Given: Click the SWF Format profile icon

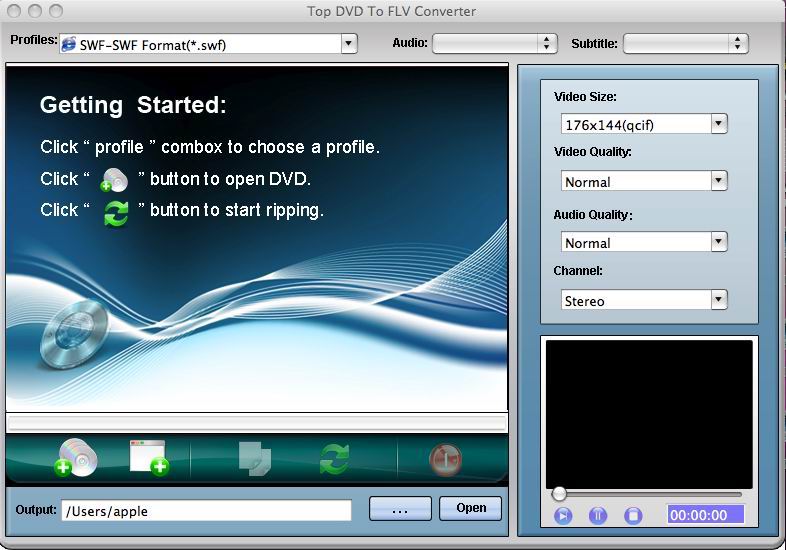Looking at the screenshot, I should [69, 45].
